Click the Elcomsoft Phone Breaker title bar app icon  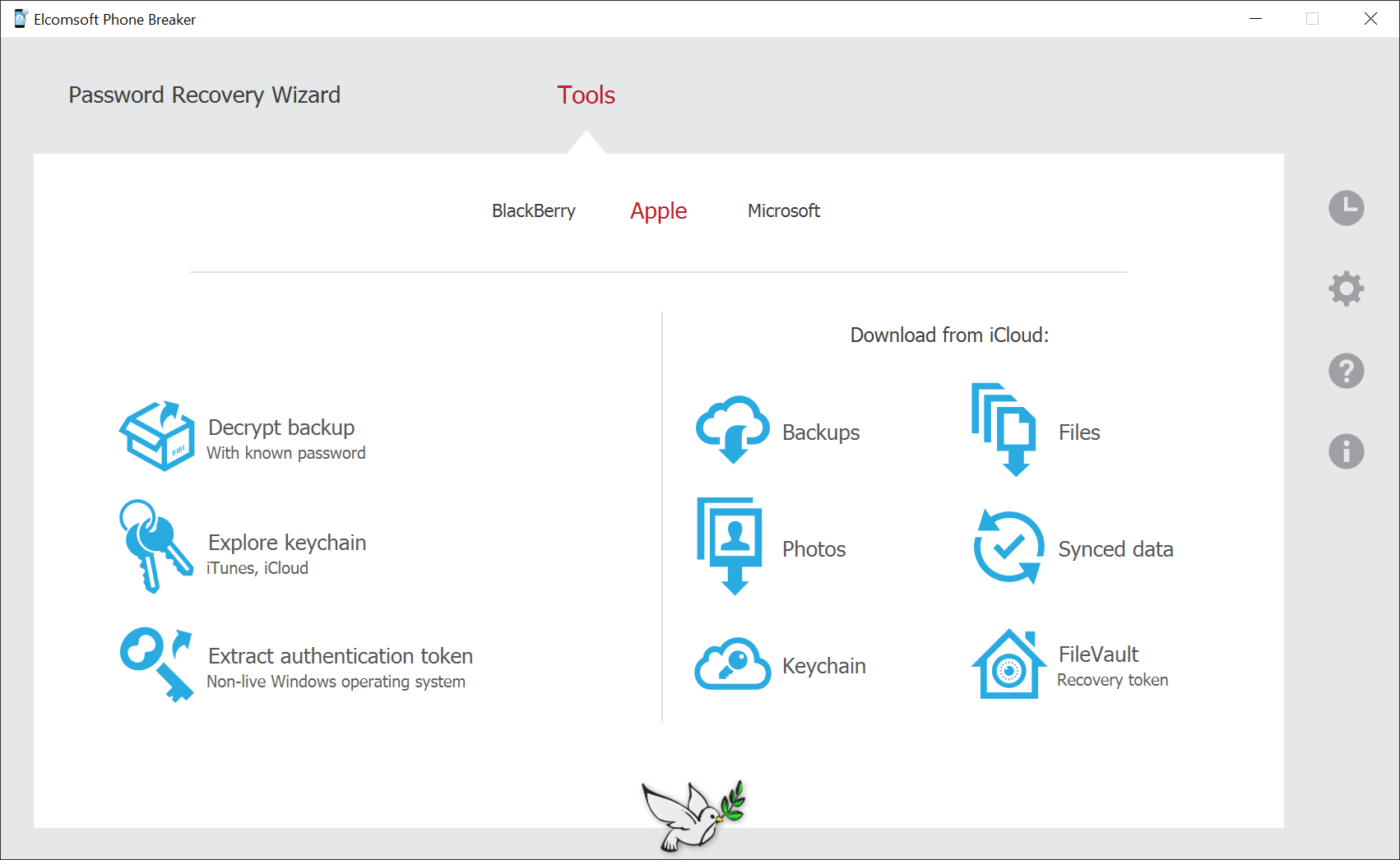click(21, 19)
